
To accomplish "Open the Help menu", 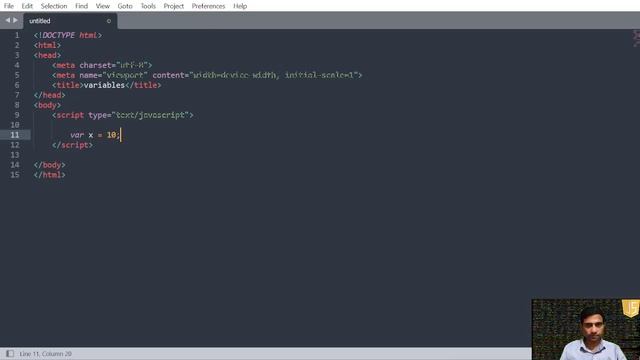I will [x=240, y=6].
